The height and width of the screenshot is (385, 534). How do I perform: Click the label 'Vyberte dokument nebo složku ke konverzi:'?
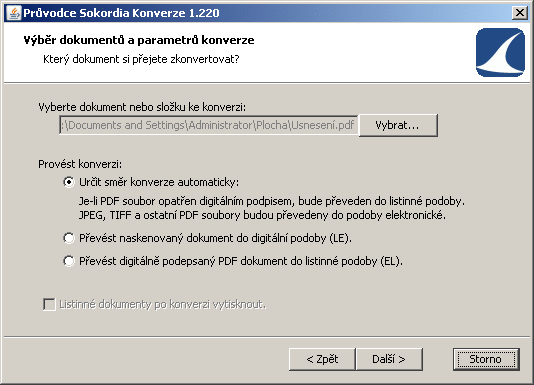142,107
